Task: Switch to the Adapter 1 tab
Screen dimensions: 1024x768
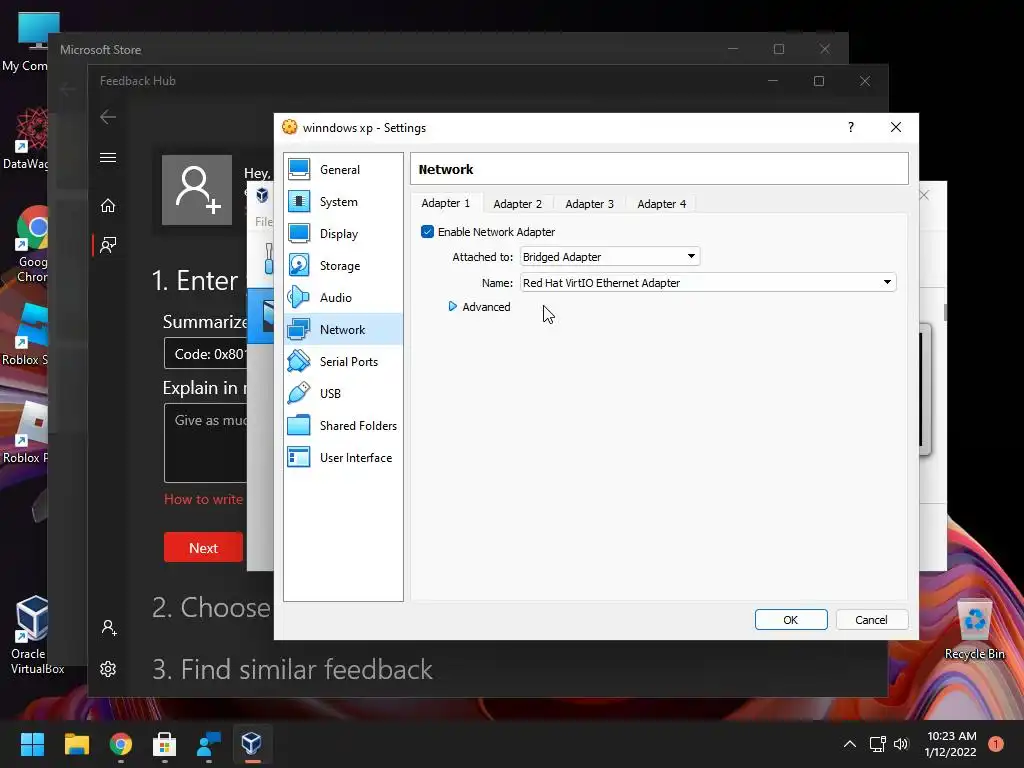Action: tap(445, 203)
